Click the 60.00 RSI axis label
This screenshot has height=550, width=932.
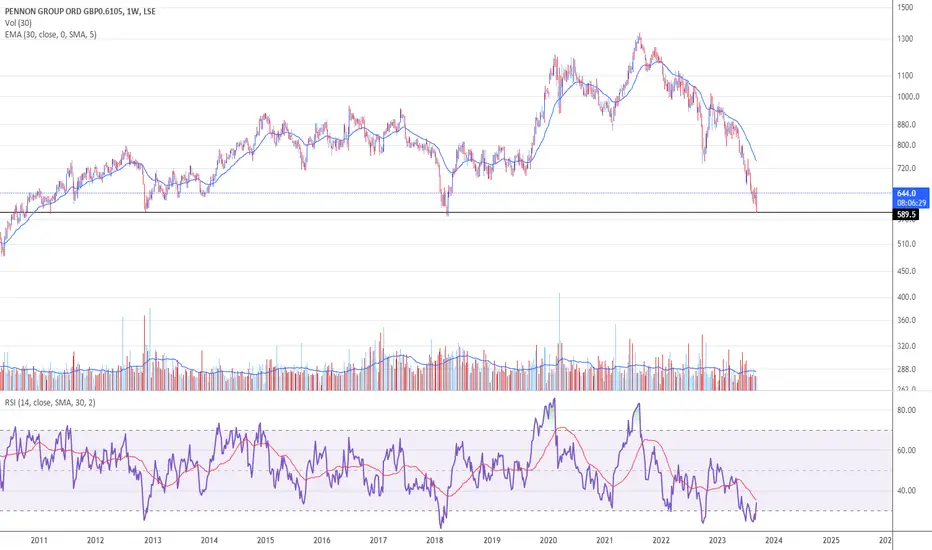pos(906,451)
